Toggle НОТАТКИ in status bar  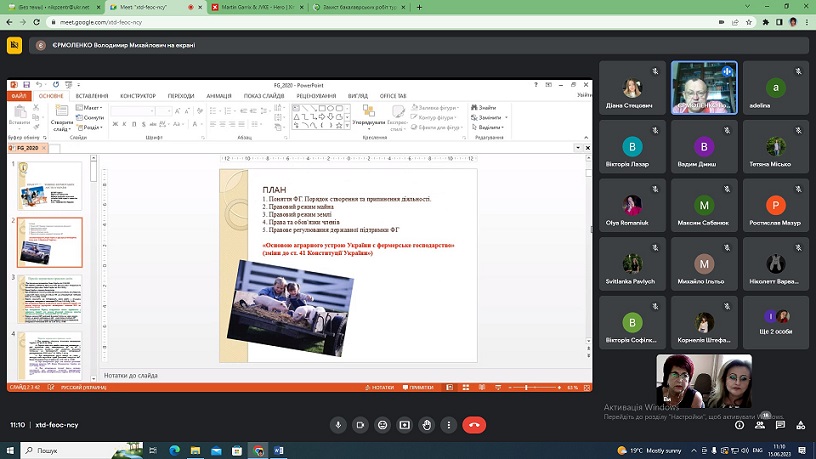pos(379,388)
